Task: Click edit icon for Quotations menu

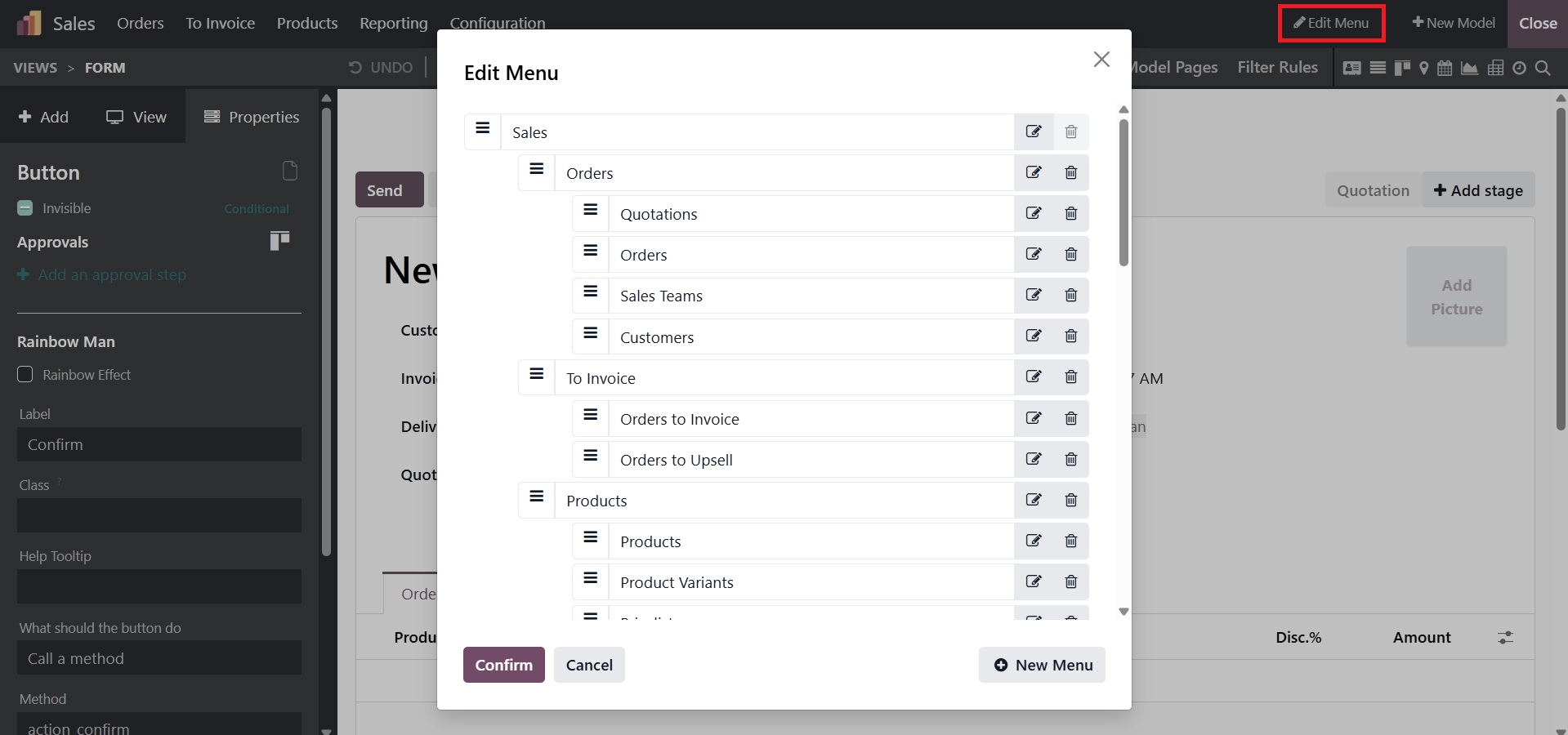Action: (1034, 214)
